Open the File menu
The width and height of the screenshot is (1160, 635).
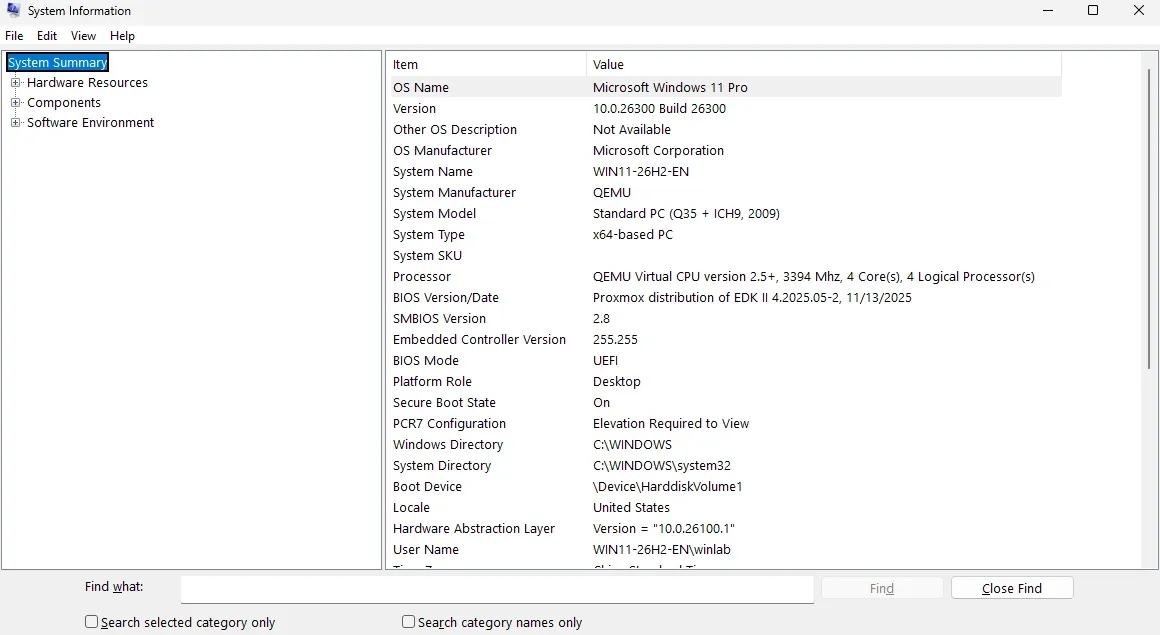pos(14,36)
